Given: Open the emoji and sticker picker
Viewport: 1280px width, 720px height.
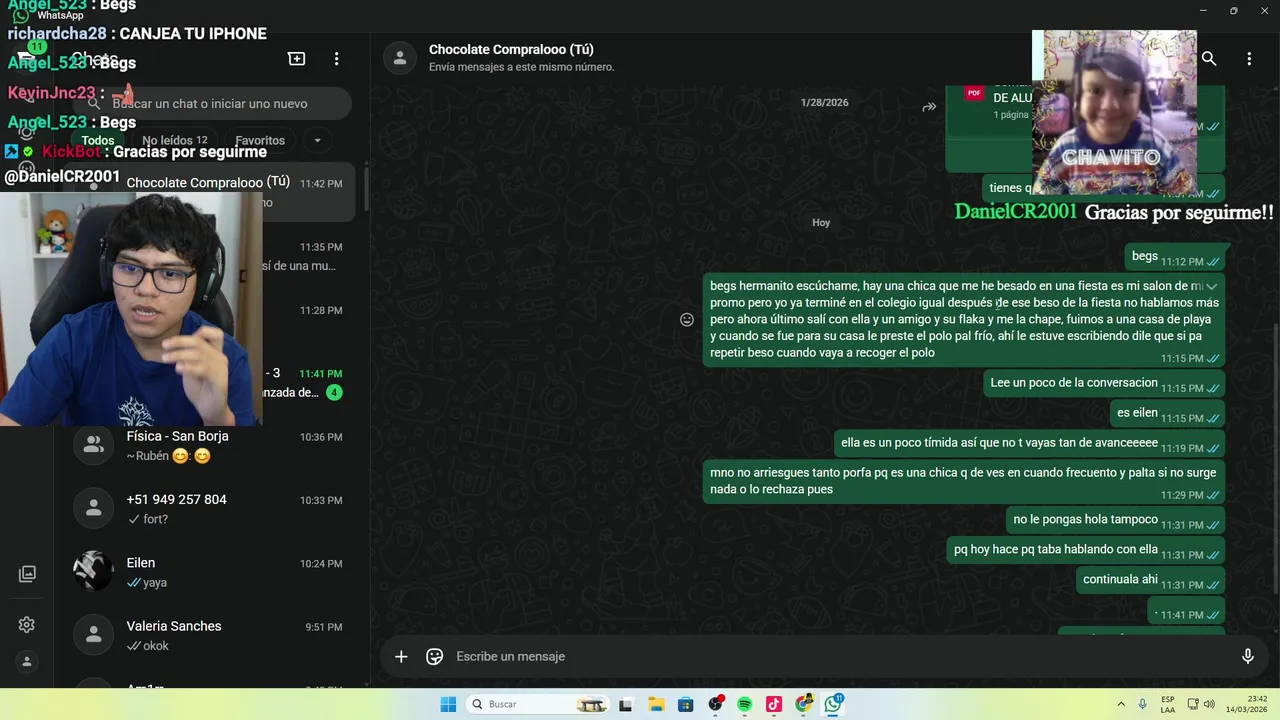Looking at the screenshot, I should [434, 656].
